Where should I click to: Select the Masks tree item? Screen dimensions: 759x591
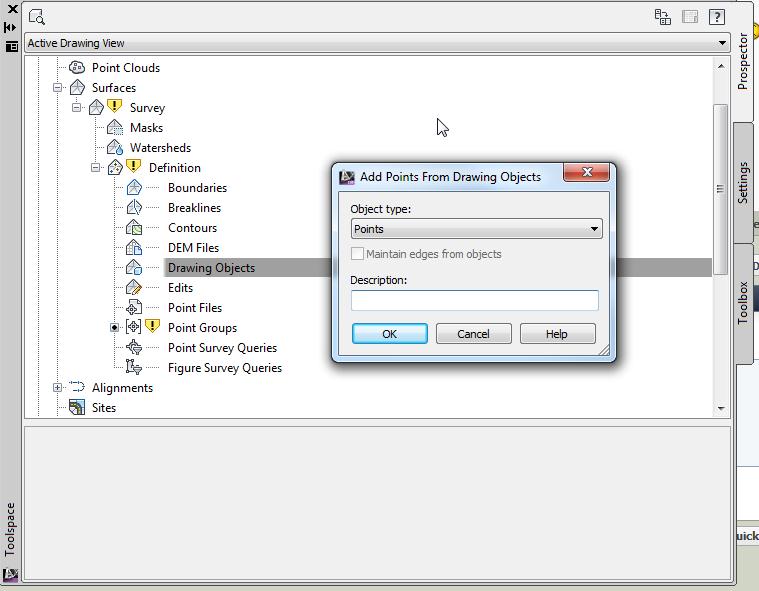(x=147, y=128)
